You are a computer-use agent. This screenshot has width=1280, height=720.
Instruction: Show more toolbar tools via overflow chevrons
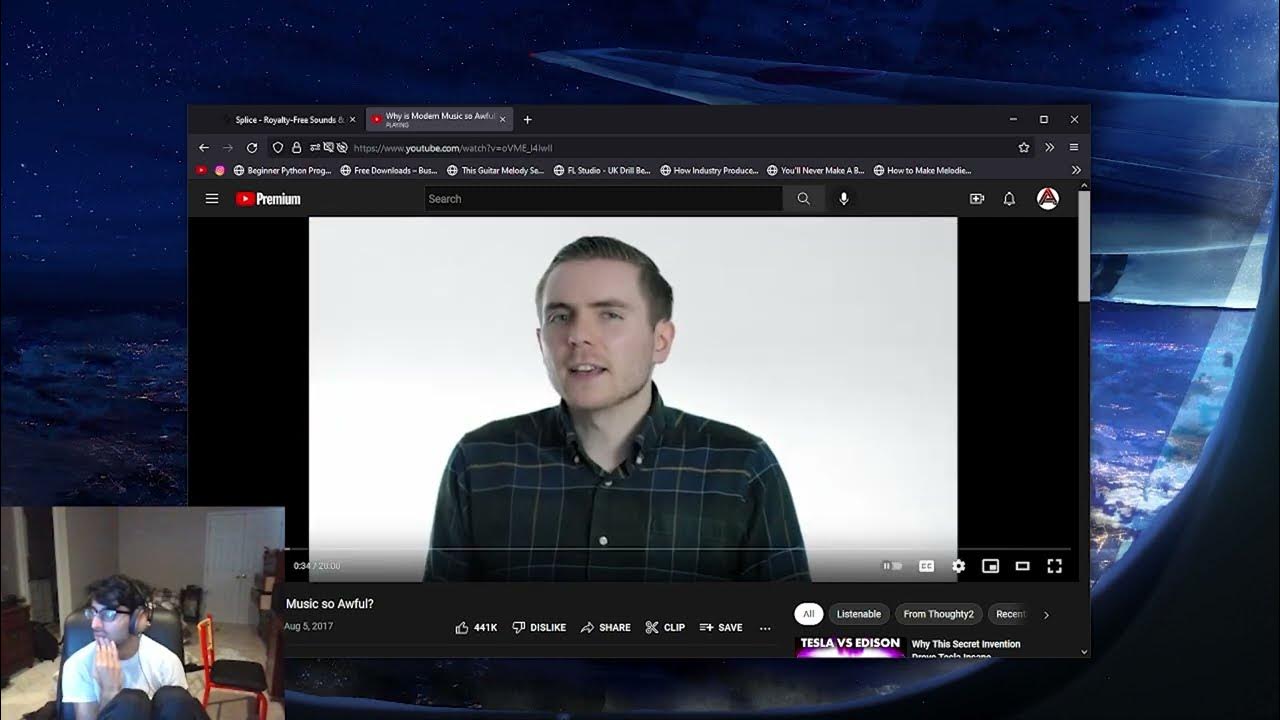pyautogui.click(x=1049, y=147)
